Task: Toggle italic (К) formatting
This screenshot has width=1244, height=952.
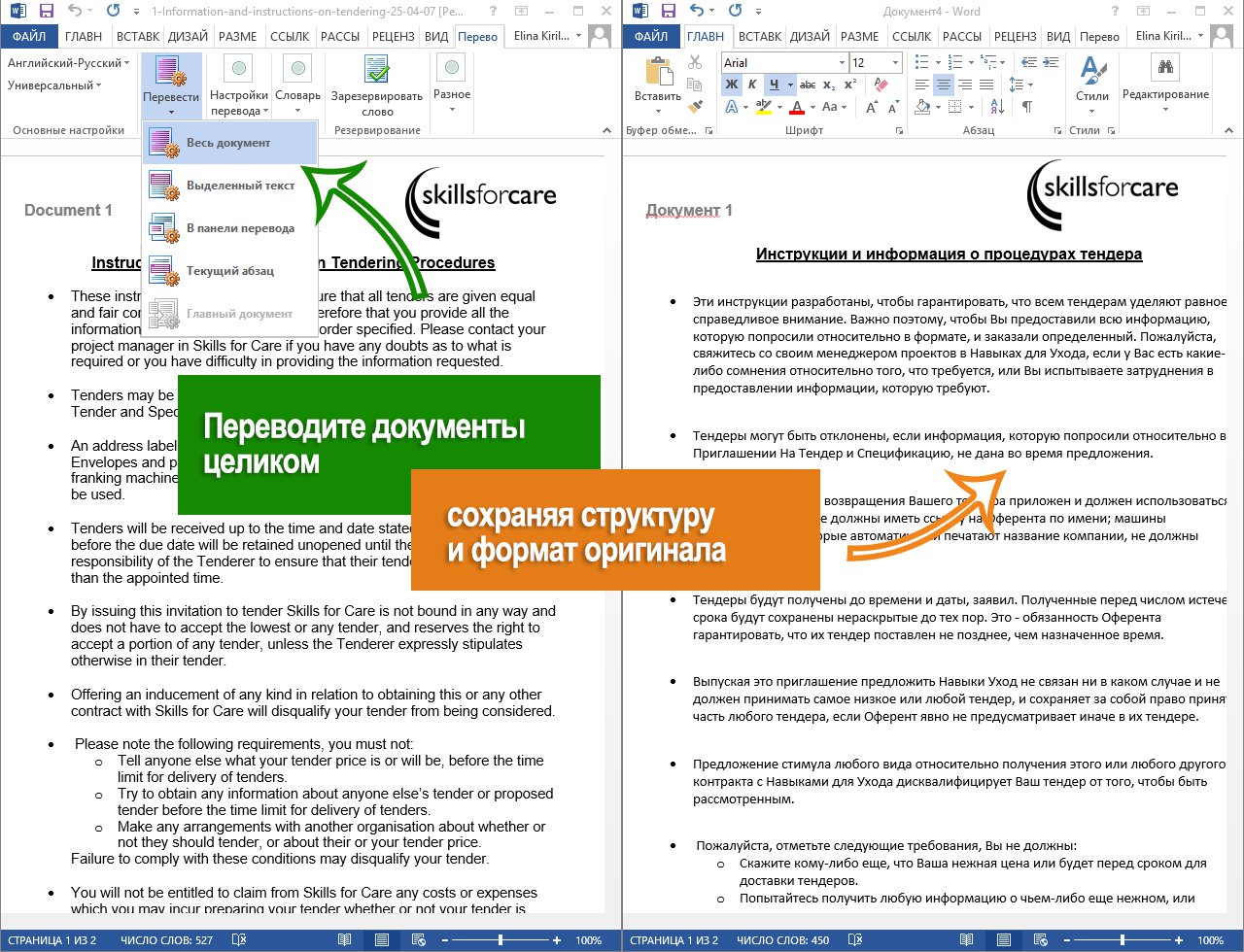Action: tap(752, 85)
